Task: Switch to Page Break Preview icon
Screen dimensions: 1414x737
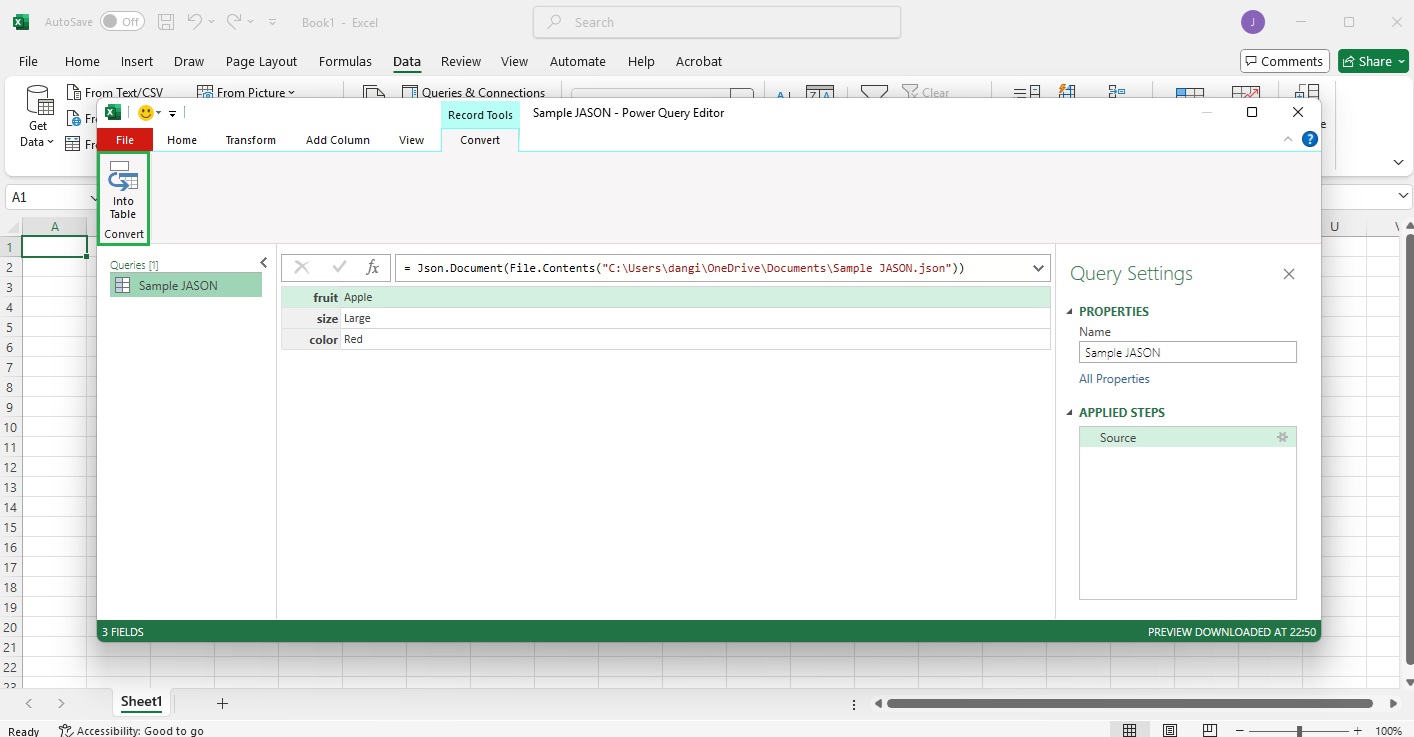Action: pos(1210,730)
